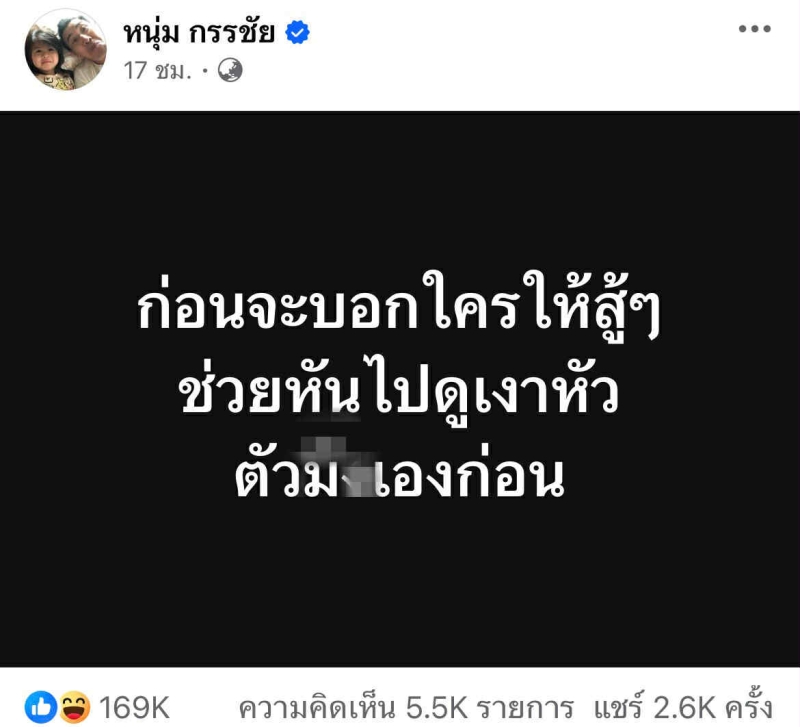
Task: Open the หนุ่ม กรรชัย profile name link
Action: point(199,33)
